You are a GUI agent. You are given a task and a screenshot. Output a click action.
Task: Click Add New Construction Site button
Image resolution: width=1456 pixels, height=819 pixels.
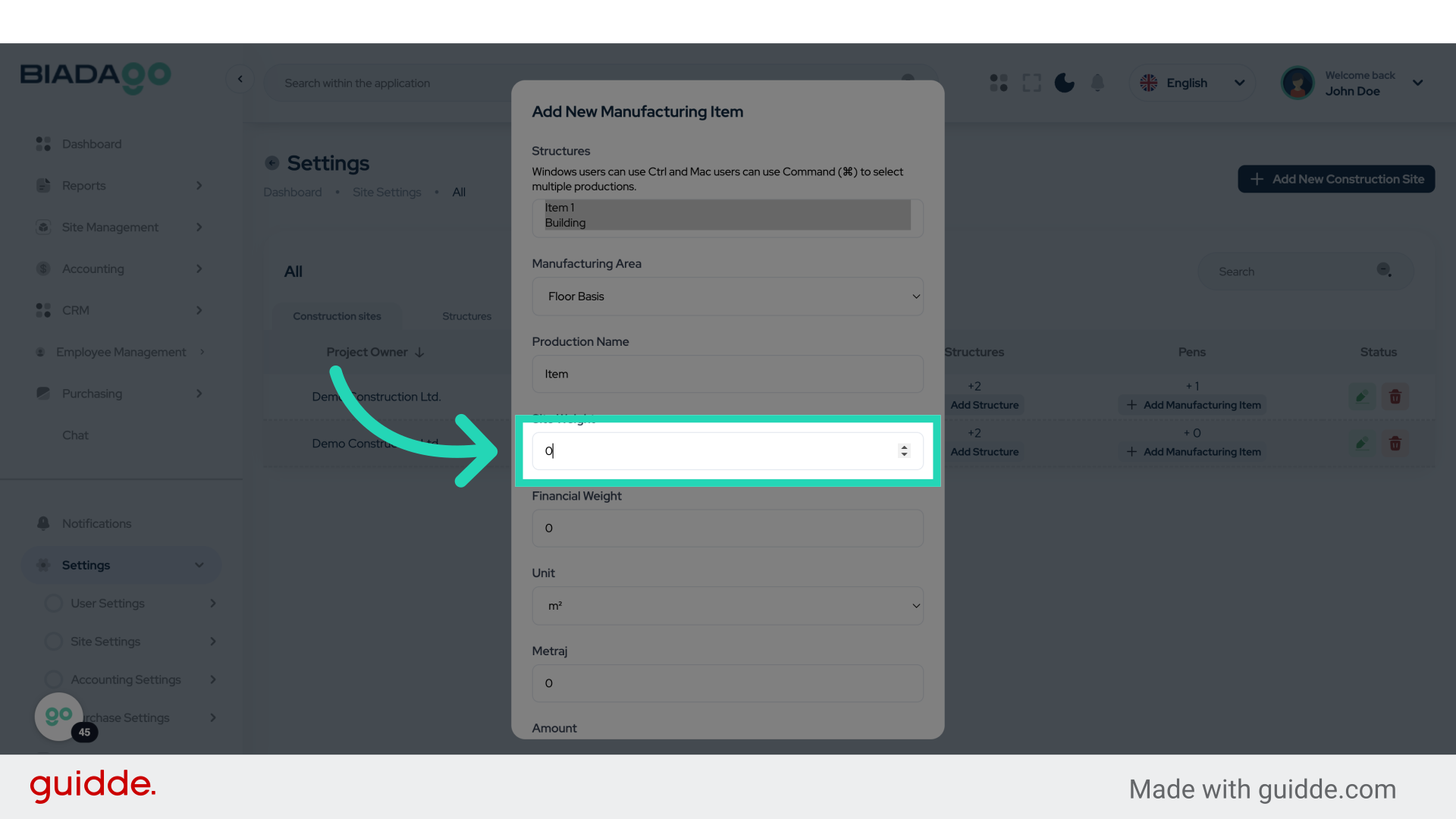(1335, 179)
